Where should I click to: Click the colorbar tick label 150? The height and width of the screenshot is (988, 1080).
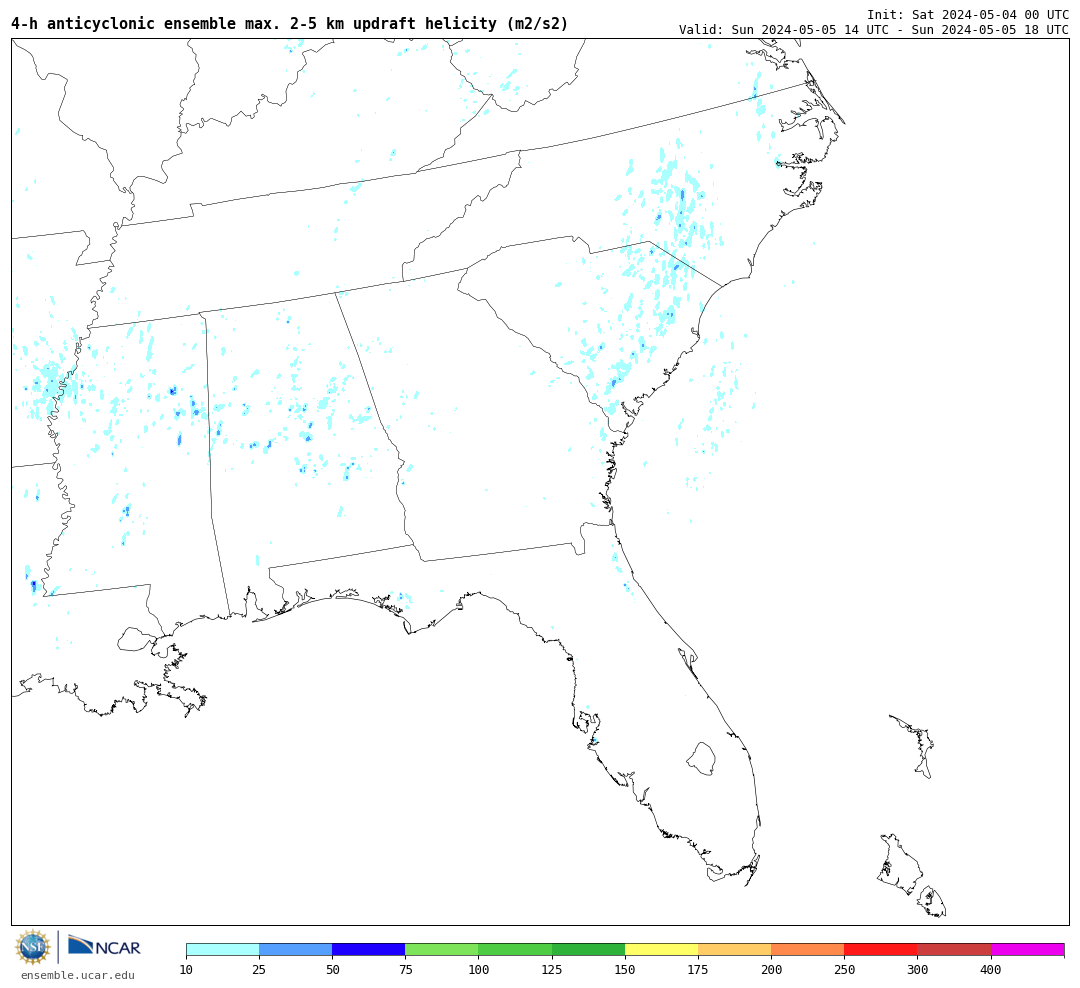pyautogui.click(x=625, y=969)
